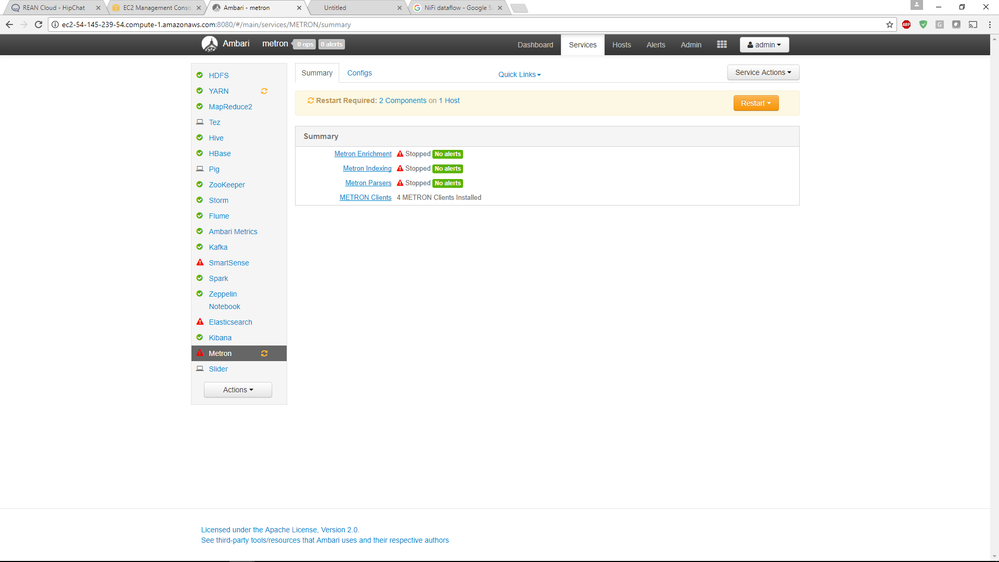Open Chrome menu three dots

point(989,25)
